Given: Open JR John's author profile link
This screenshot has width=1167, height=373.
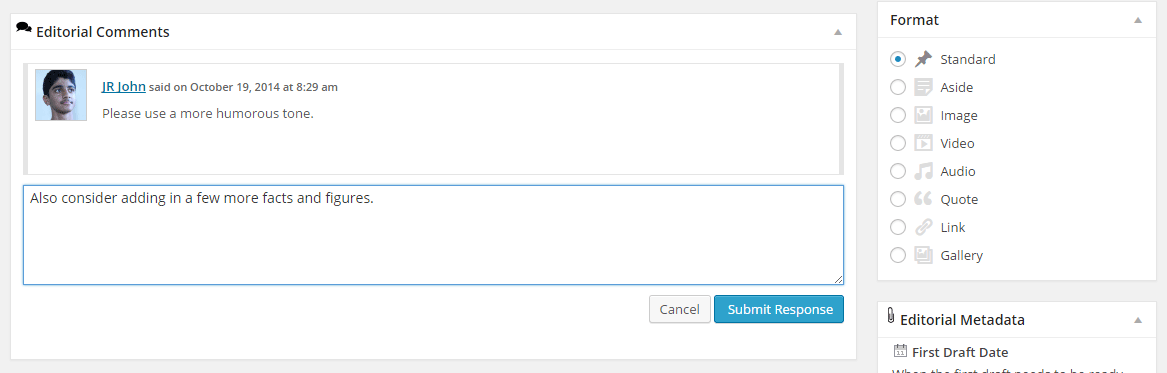Looking at the screenshot, I should tap(124, 86).
